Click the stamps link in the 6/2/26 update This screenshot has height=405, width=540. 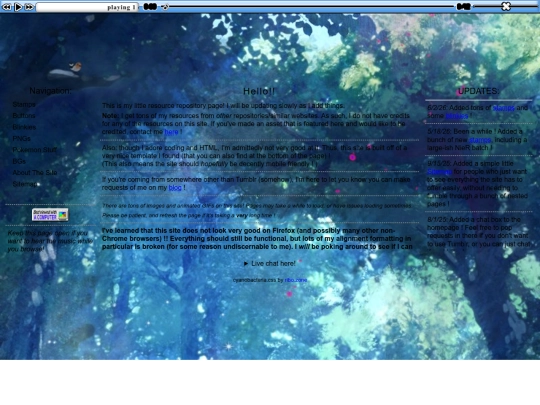point(503,108)
